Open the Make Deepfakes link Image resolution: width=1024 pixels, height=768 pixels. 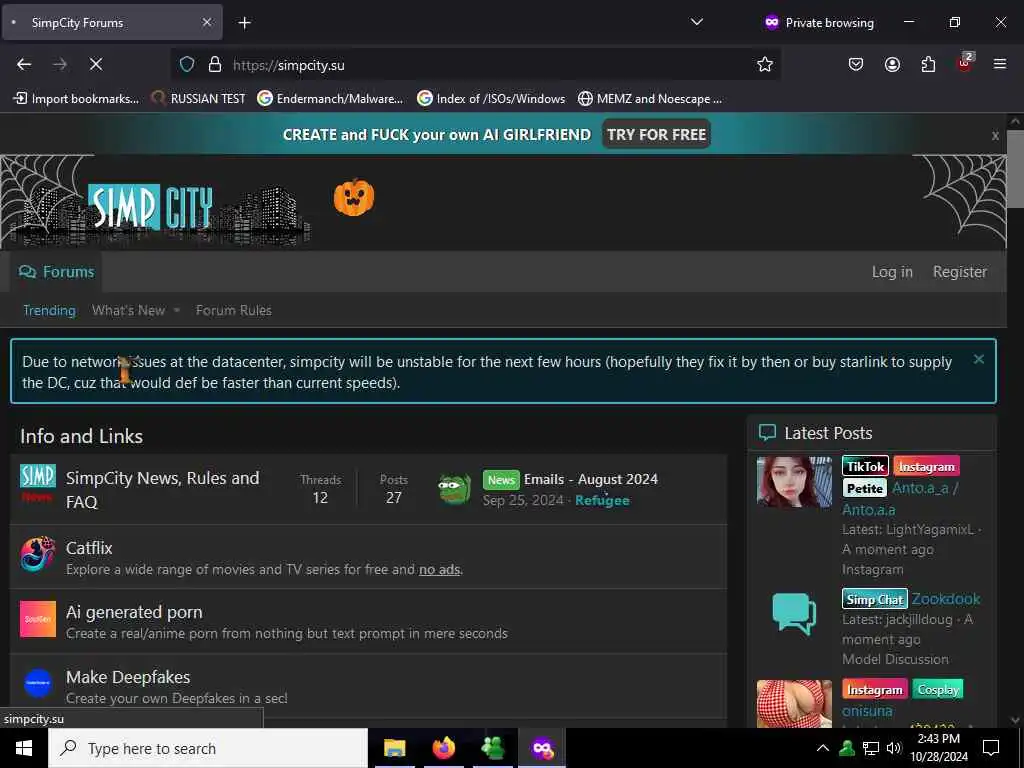click(x=128, y=677)
